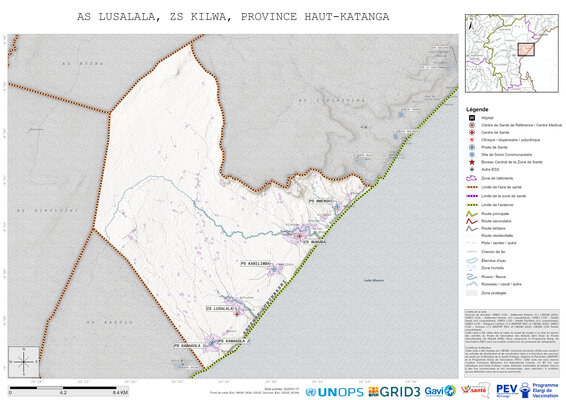Click the 4.2 scale label
This screenshot has width=566, height=400.
tap(63, 393)
